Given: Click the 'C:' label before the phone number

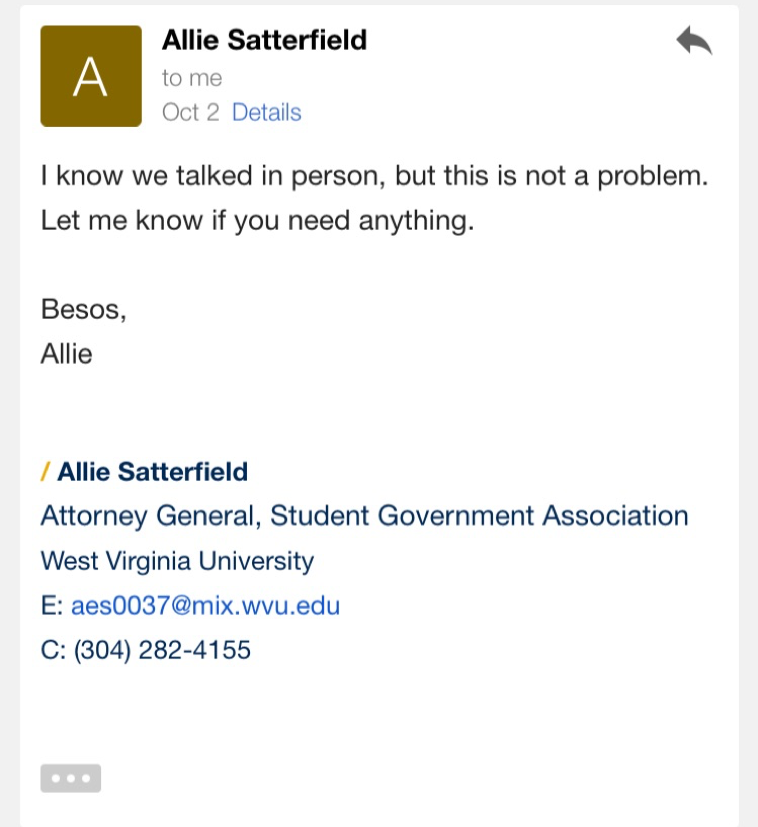Looking at the screenshot, I should click(53, 650).
